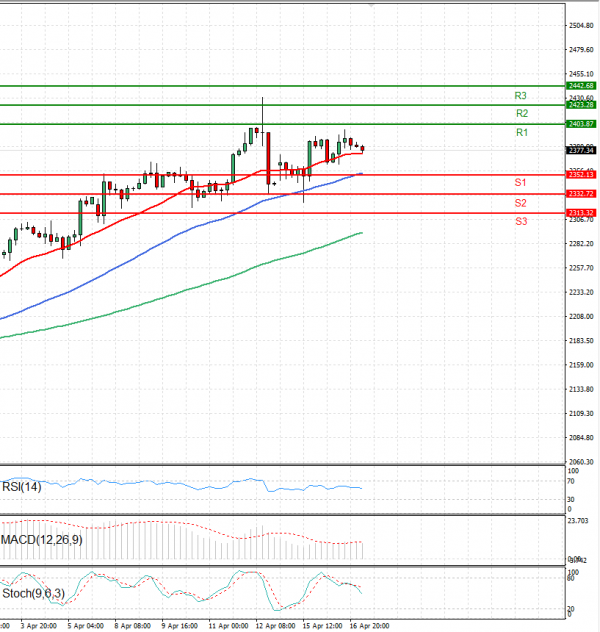Click the 2060.30 price axis value
The width and height of the screenshot is (600, 632).
pos(581,462)
